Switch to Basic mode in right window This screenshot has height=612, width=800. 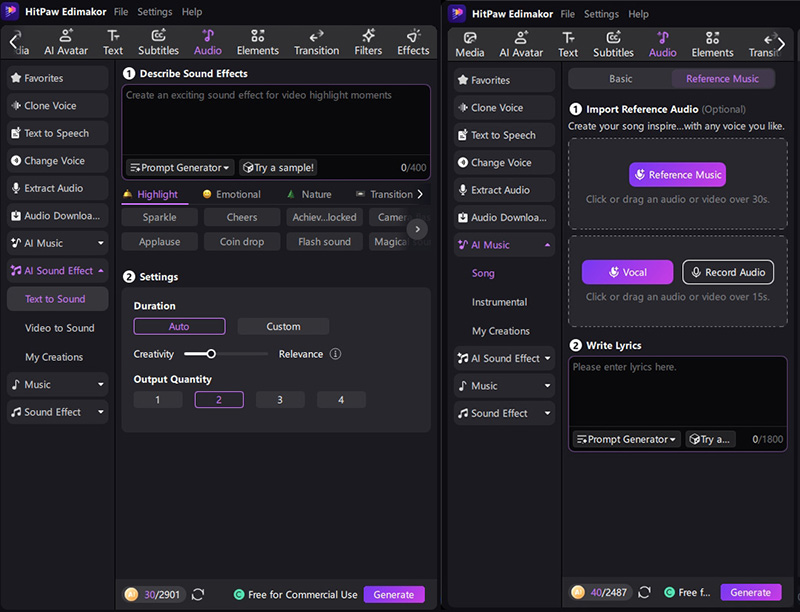(620, 79)
